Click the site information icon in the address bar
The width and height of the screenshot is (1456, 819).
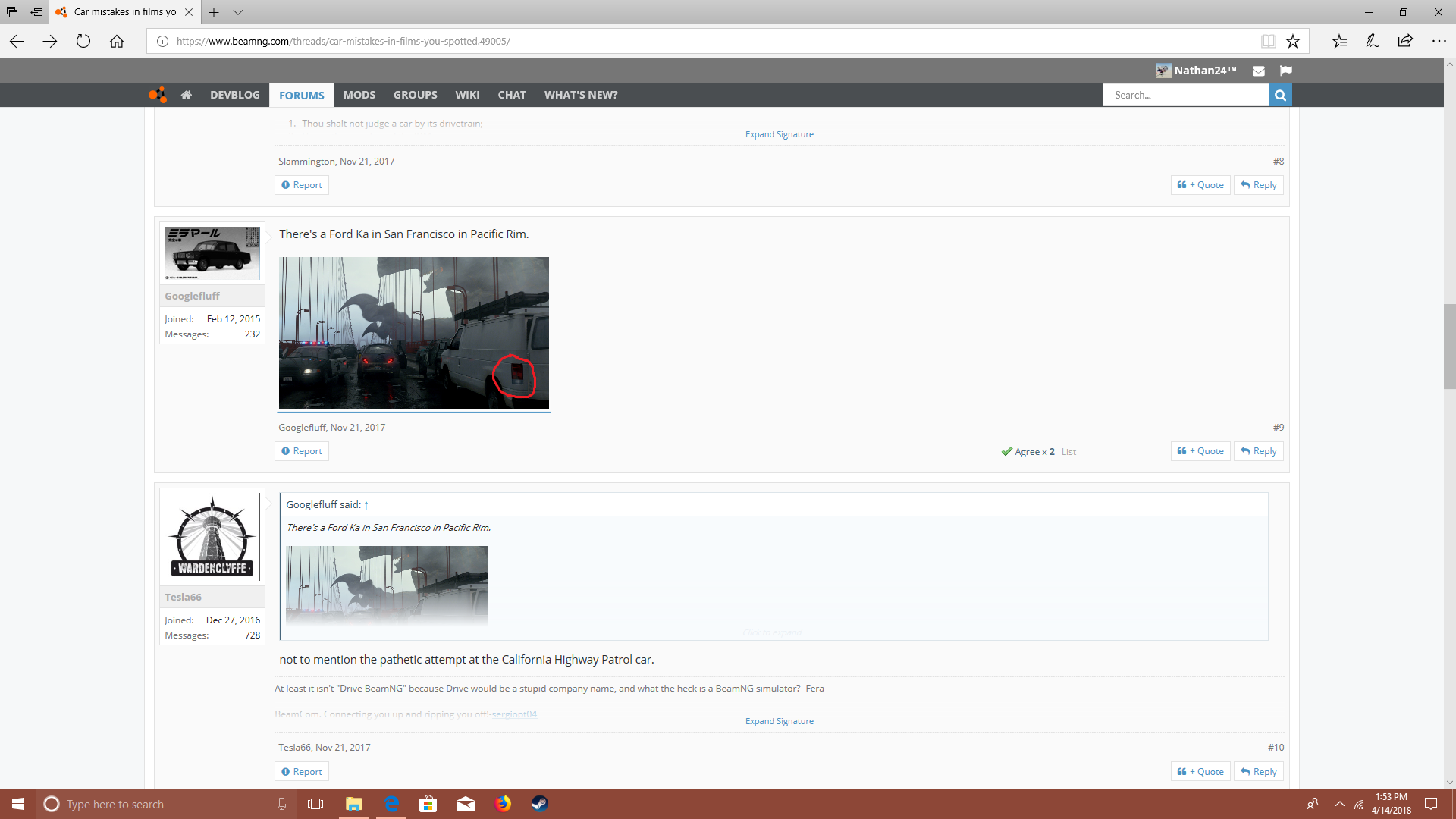click(x=162, y=41)
